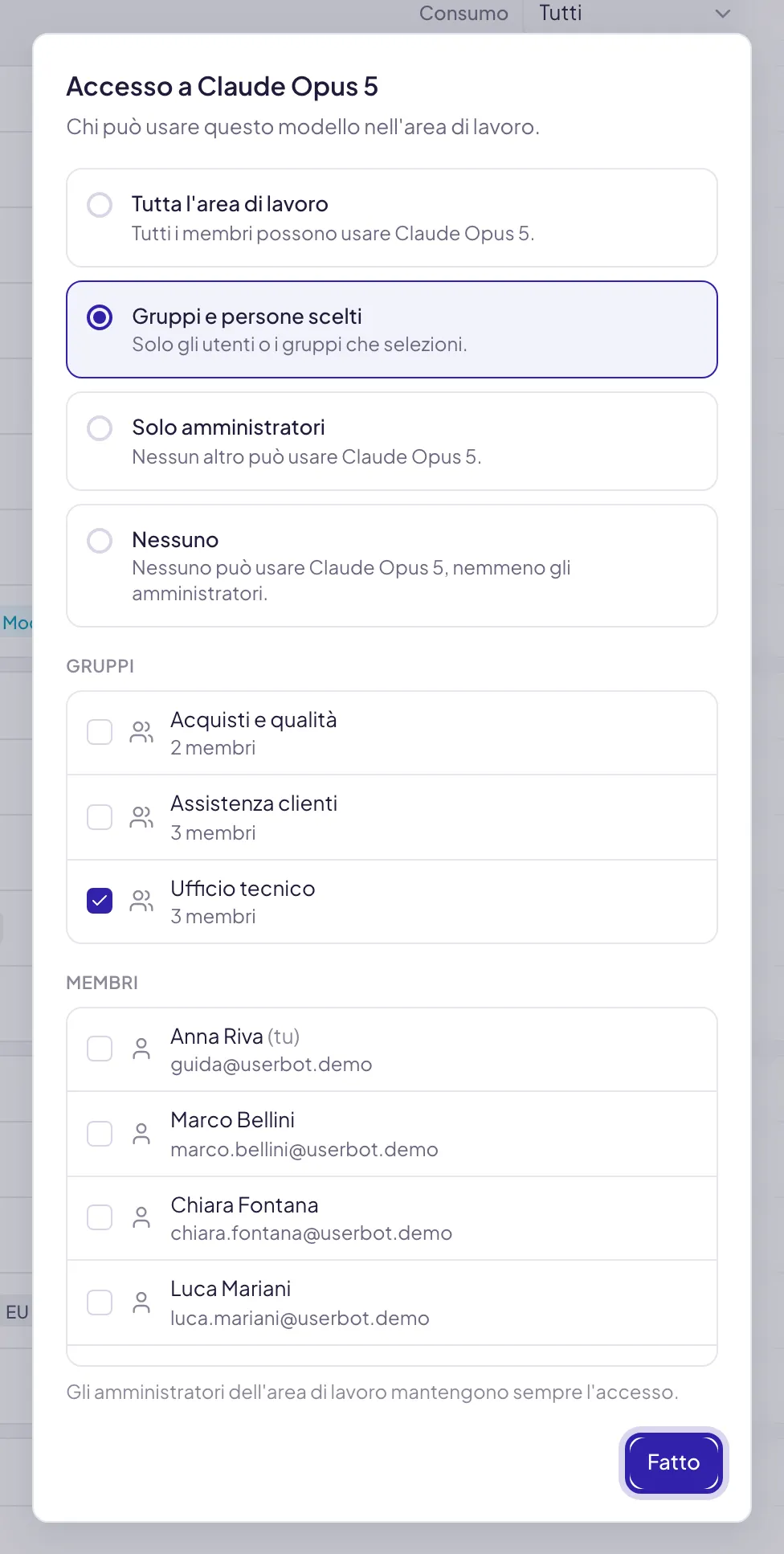Choose the Nessuno radio option

[x=100, y=541]
